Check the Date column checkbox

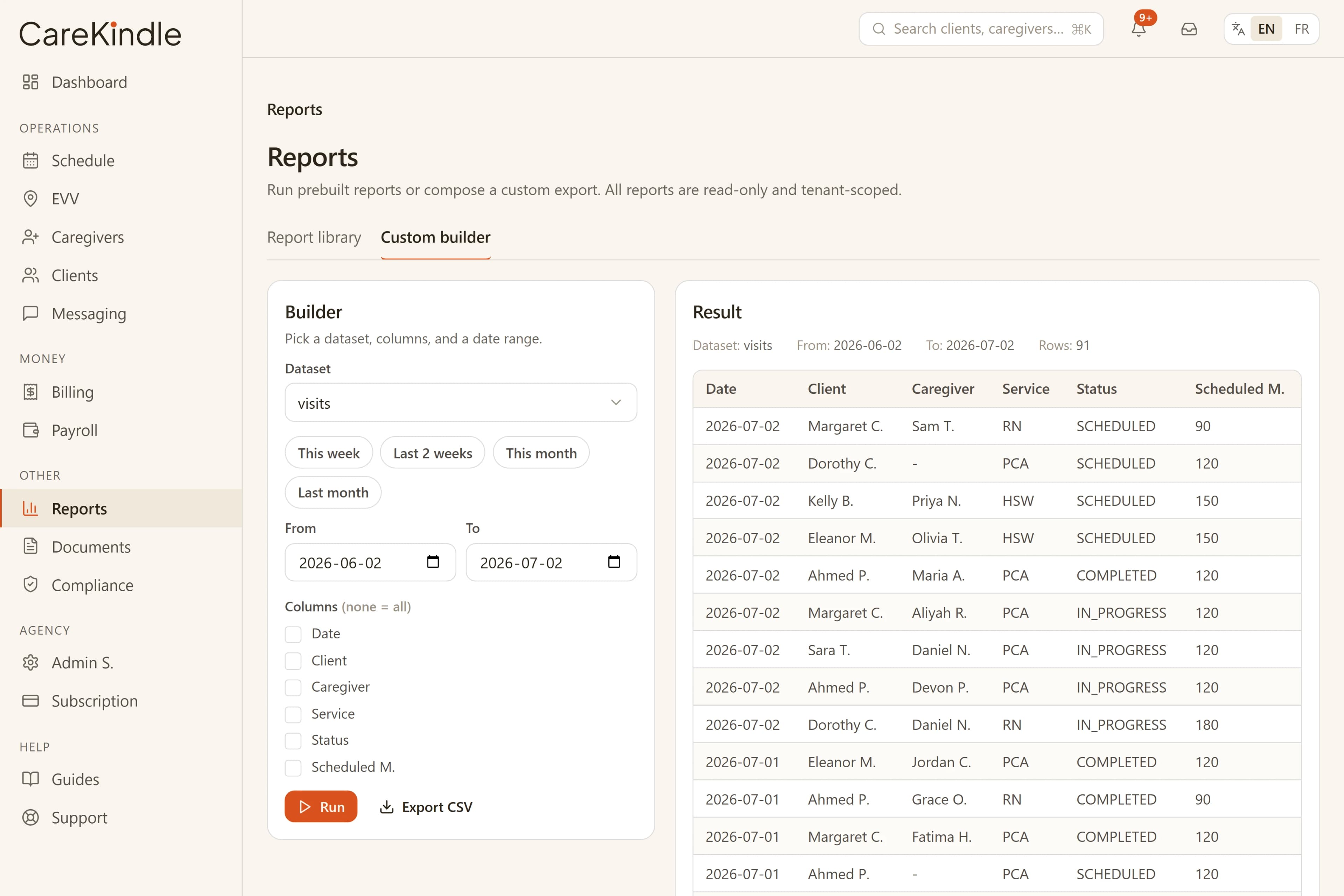(293, 634)
